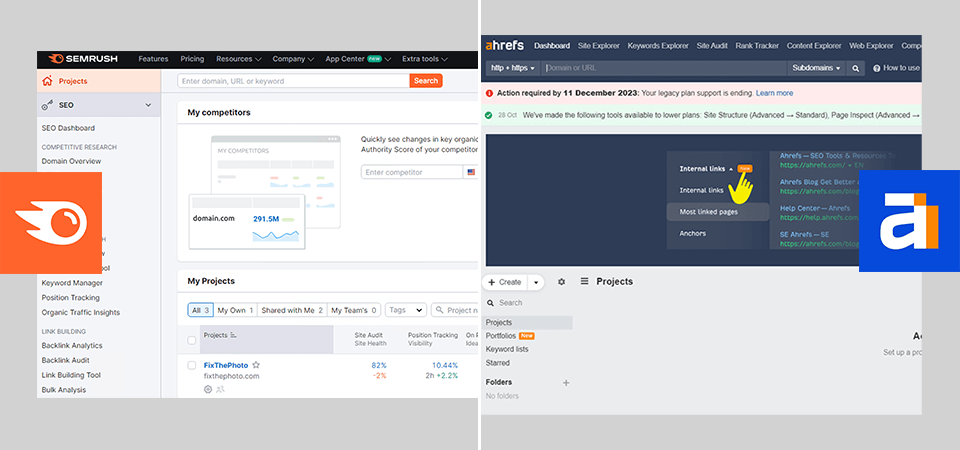Expand the Company menu in Semrush
This screenshot has height=450, width=960.
[293, 59]
